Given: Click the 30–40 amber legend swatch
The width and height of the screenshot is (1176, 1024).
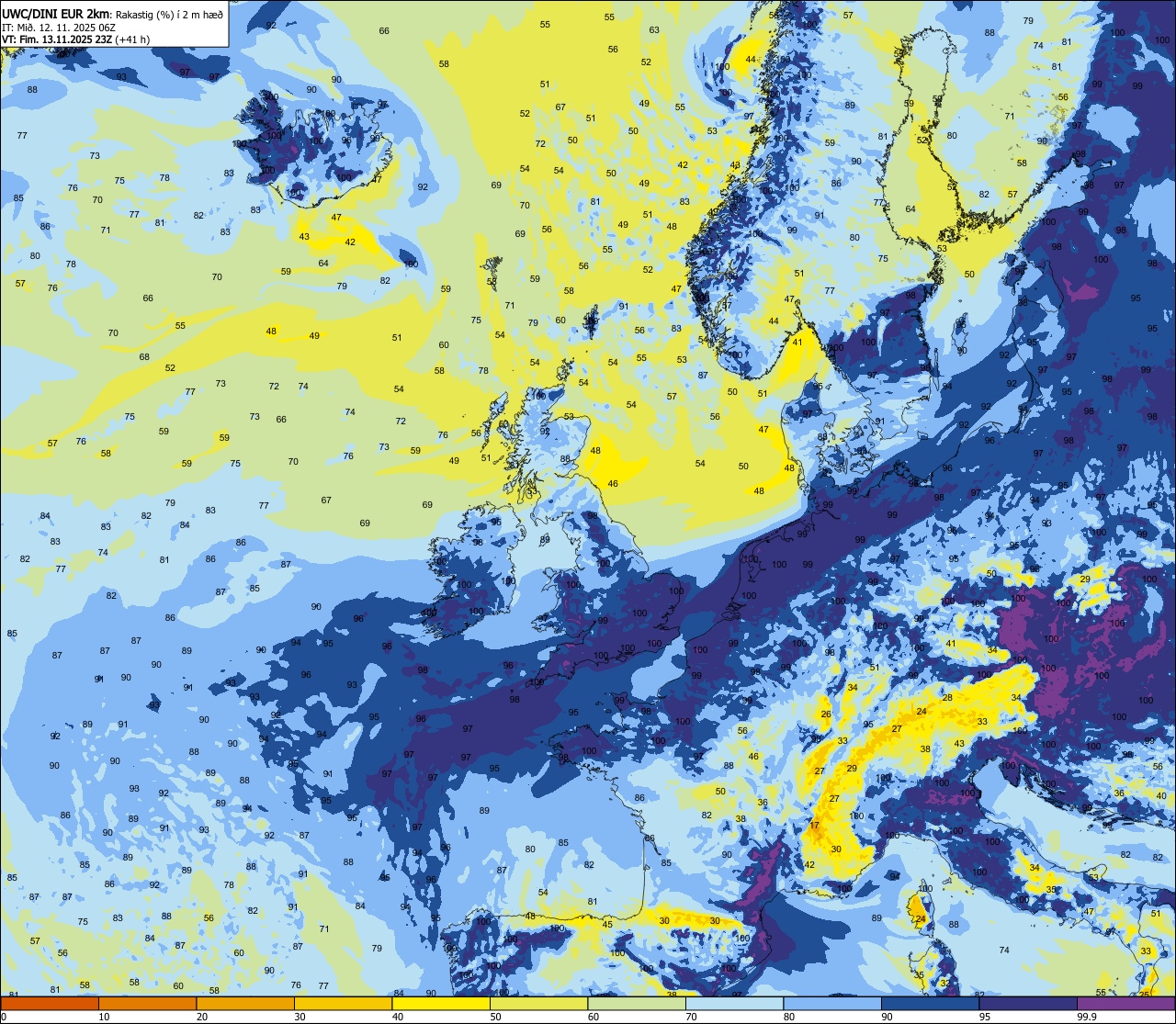Looking at the screenshot, I should point(343,1003).
